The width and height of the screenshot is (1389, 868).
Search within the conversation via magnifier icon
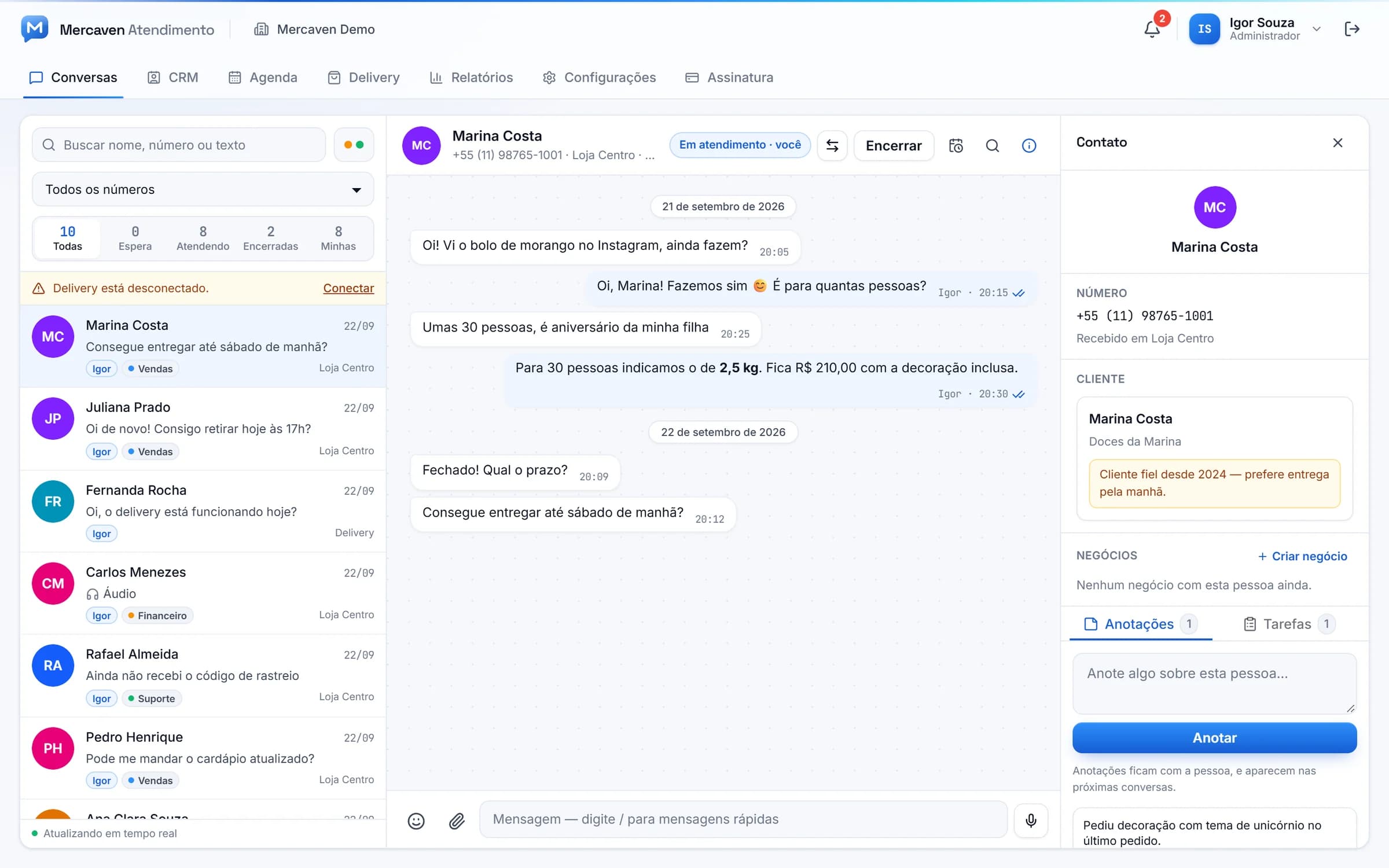[x=993, y=146]
